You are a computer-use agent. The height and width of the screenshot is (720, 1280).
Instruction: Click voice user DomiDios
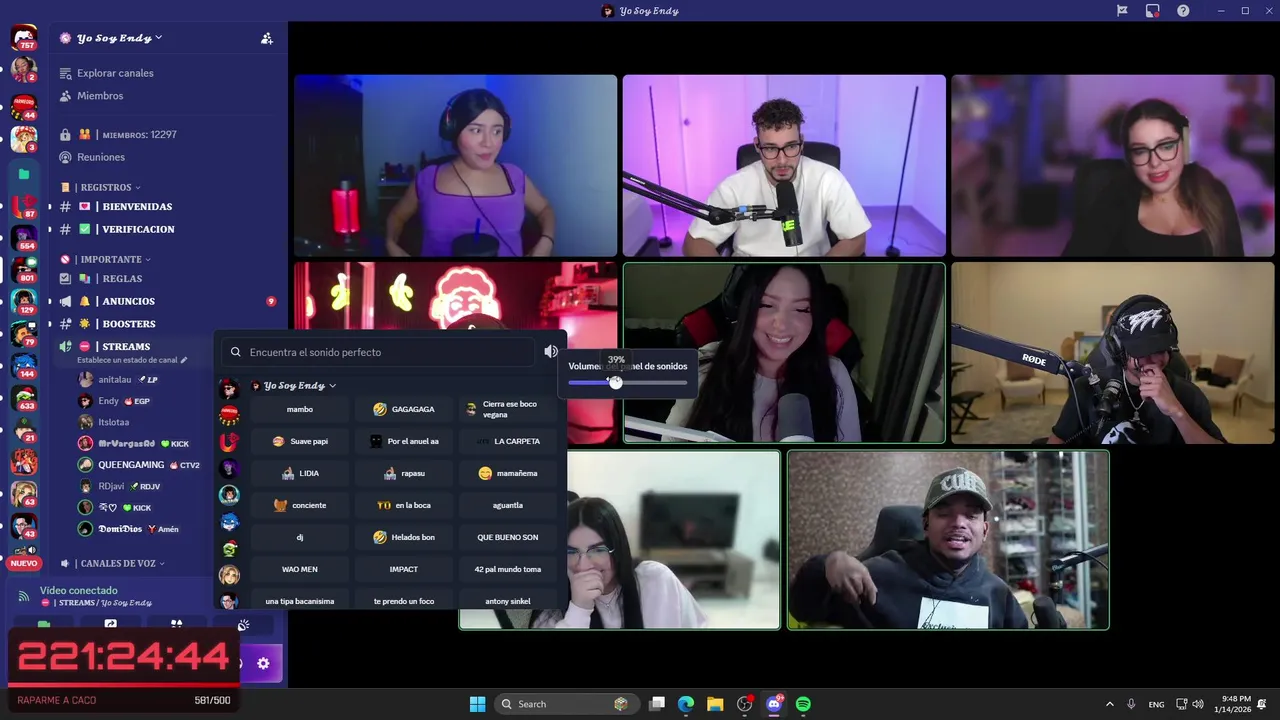pyautogui.click(x=128, y=529)
